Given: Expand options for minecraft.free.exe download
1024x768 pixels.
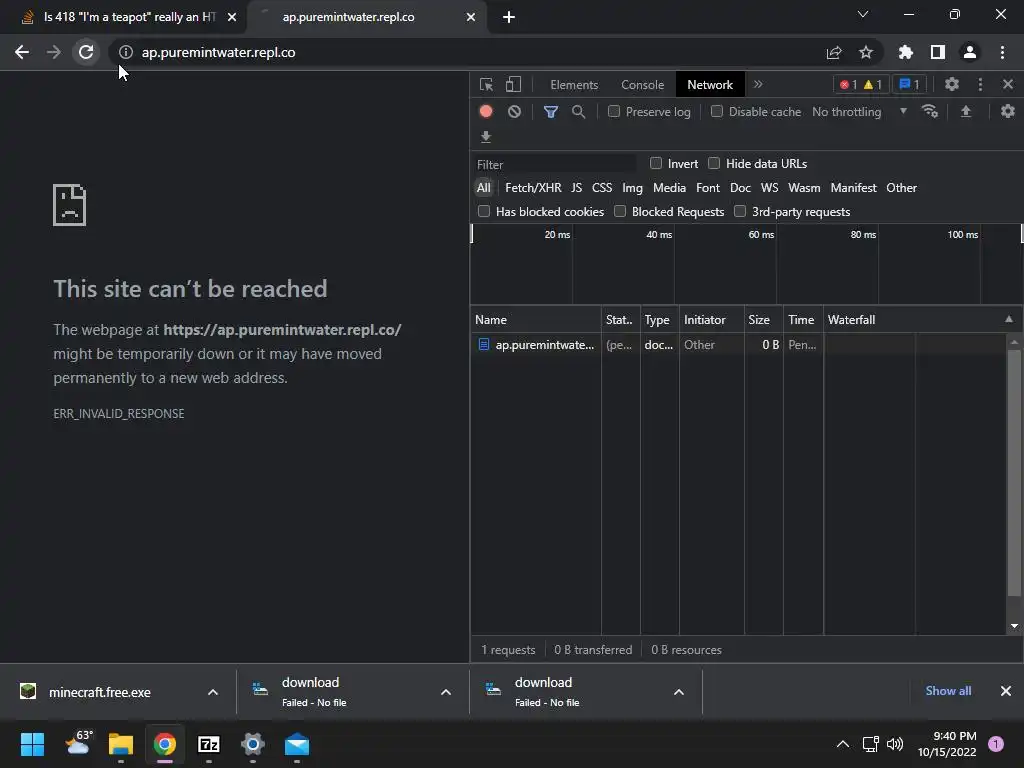Looking at the screenshot, I should (x=213, y=692).
